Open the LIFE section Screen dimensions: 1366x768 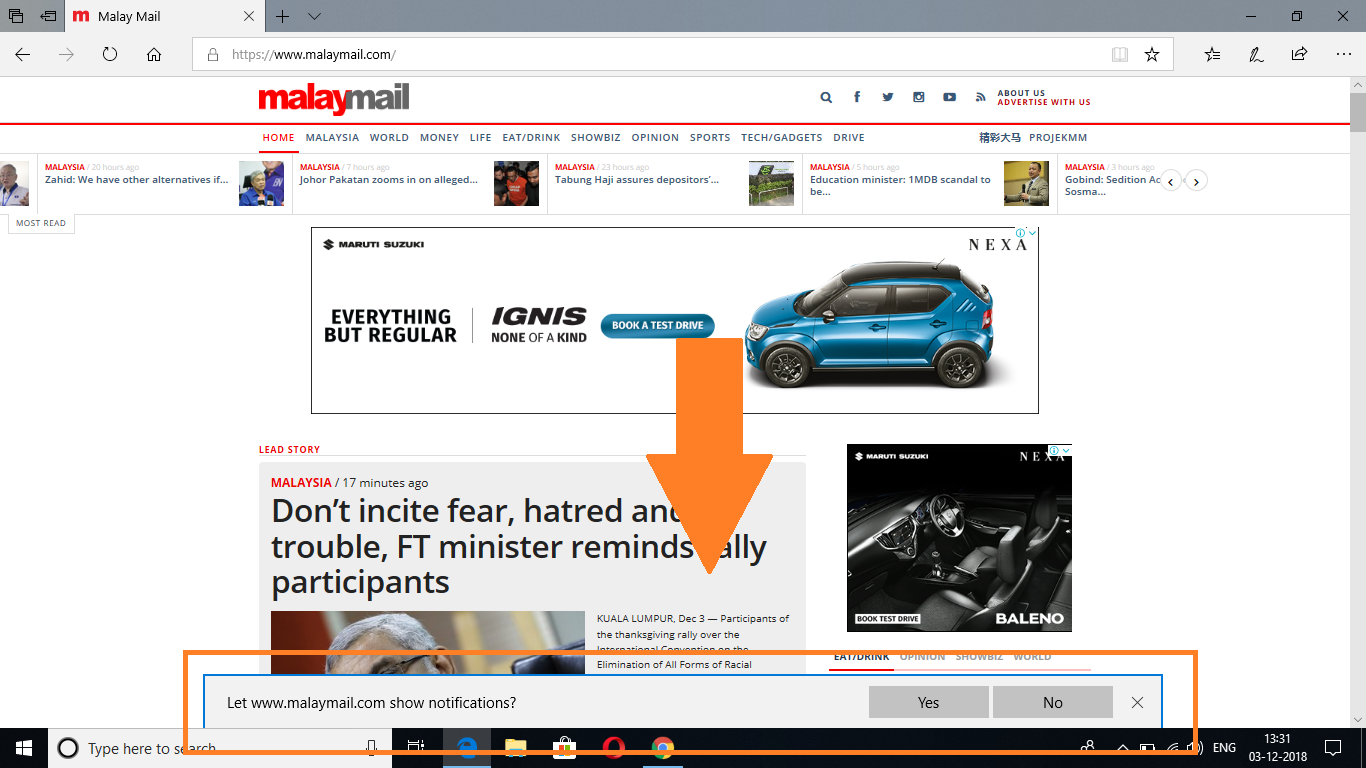coord(480,138)
